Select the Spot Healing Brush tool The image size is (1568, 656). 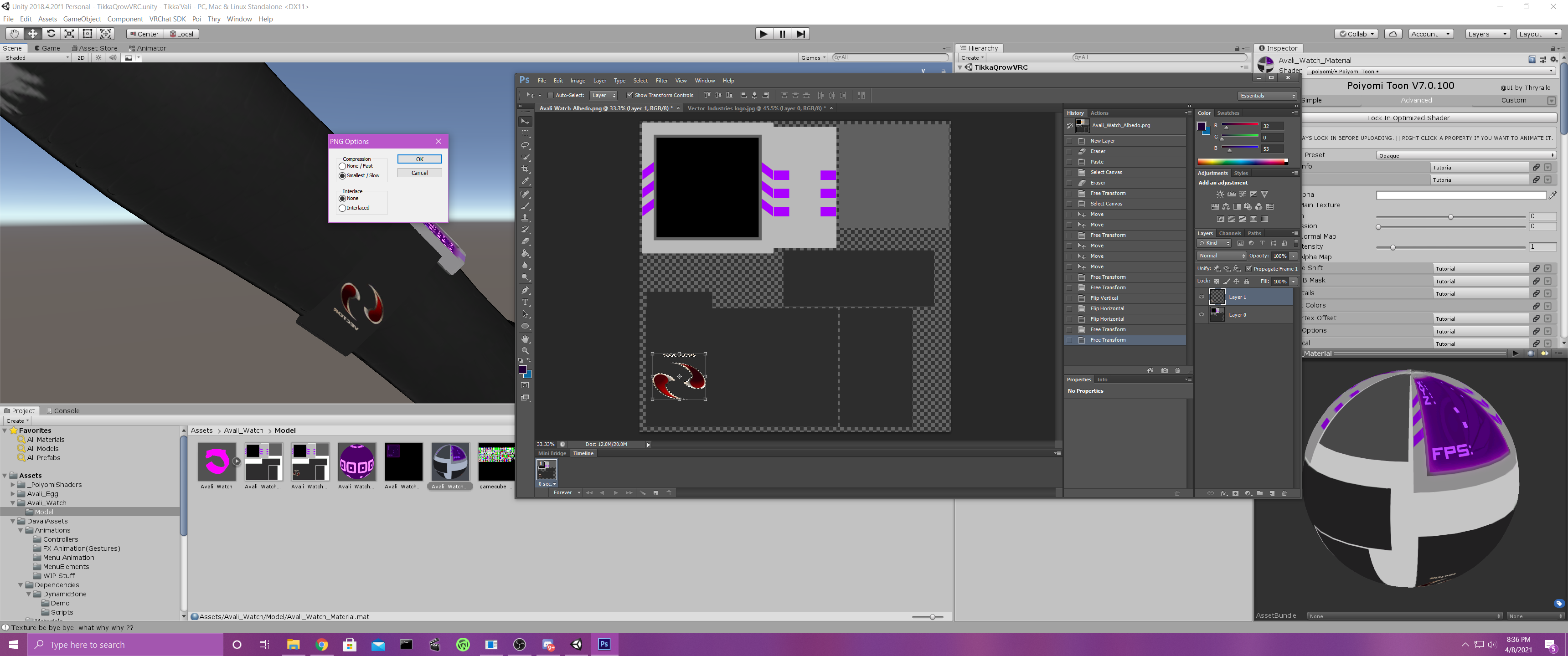pyautogui.click(x=525, y=194)
